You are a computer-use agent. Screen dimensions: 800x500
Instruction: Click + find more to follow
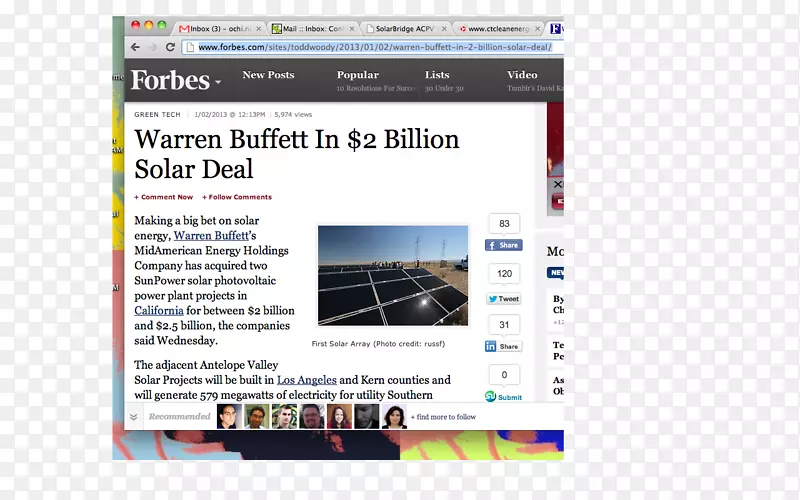[443, 417]
